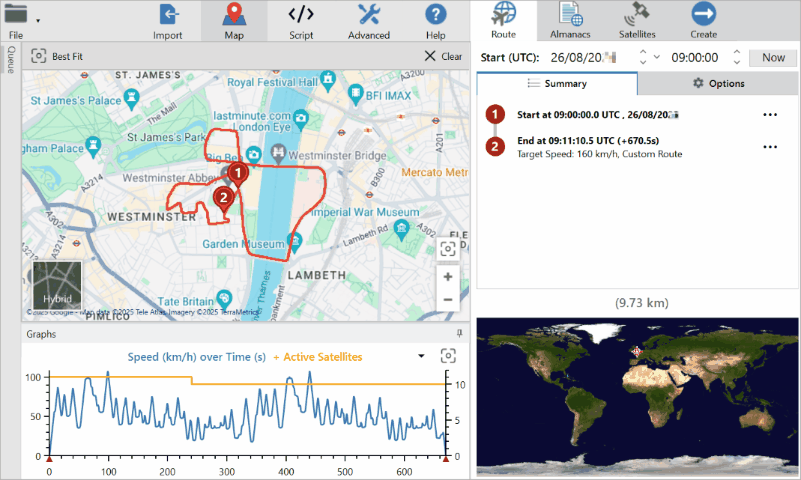This screenshot has height=480, width=801.
Task: Open the date calendar dropdown chevron
Action: point(657,57)
